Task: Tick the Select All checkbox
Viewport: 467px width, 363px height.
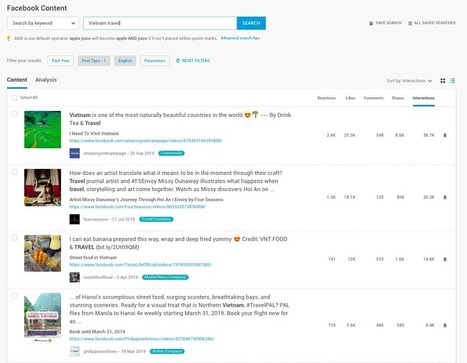Action: click(x=14, y=98)
